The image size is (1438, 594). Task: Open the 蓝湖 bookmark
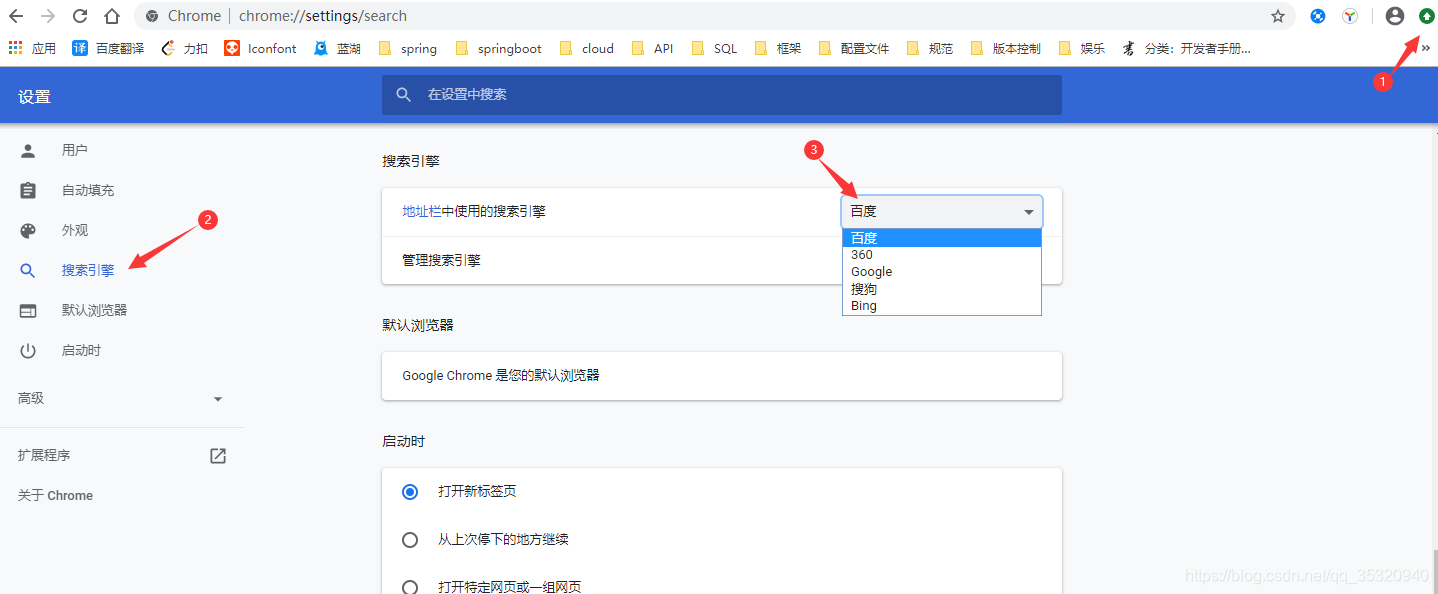click(337, 48)
